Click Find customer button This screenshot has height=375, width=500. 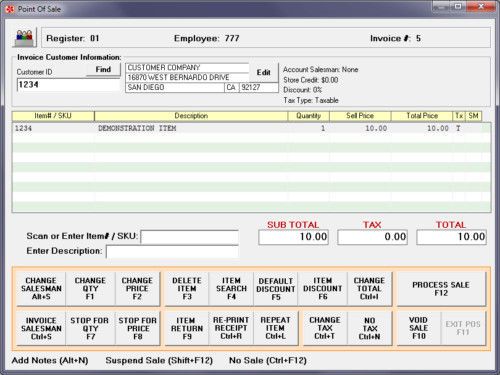pos(103,70)
